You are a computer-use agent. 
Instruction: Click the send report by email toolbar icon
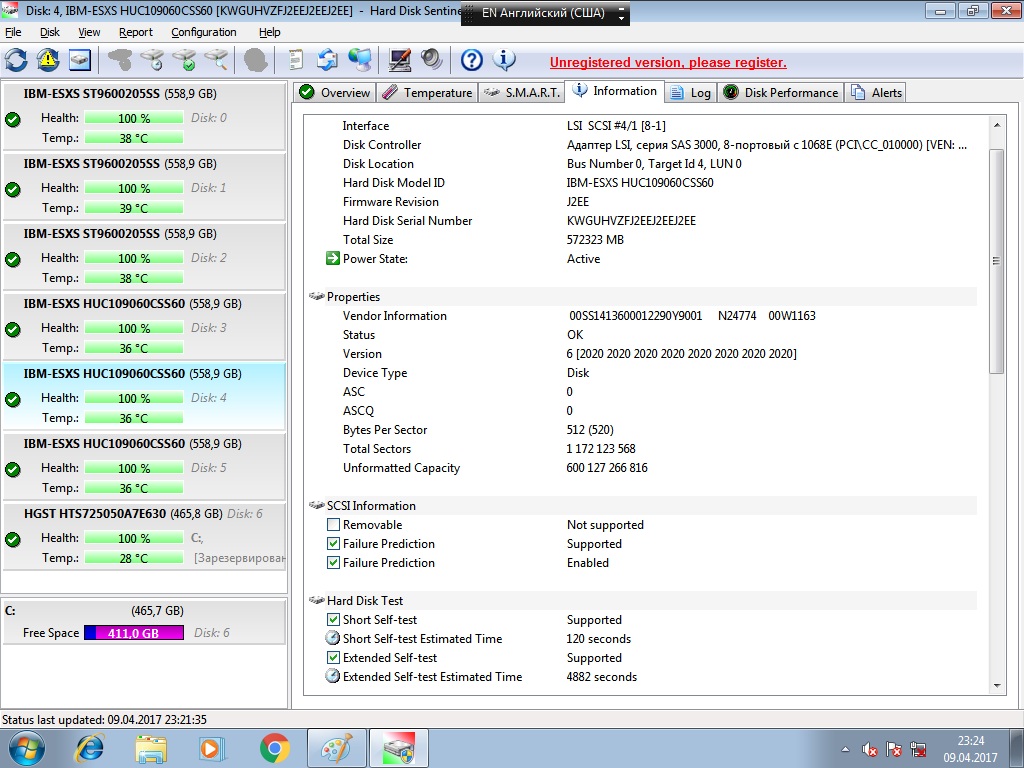tap(327, 60)
